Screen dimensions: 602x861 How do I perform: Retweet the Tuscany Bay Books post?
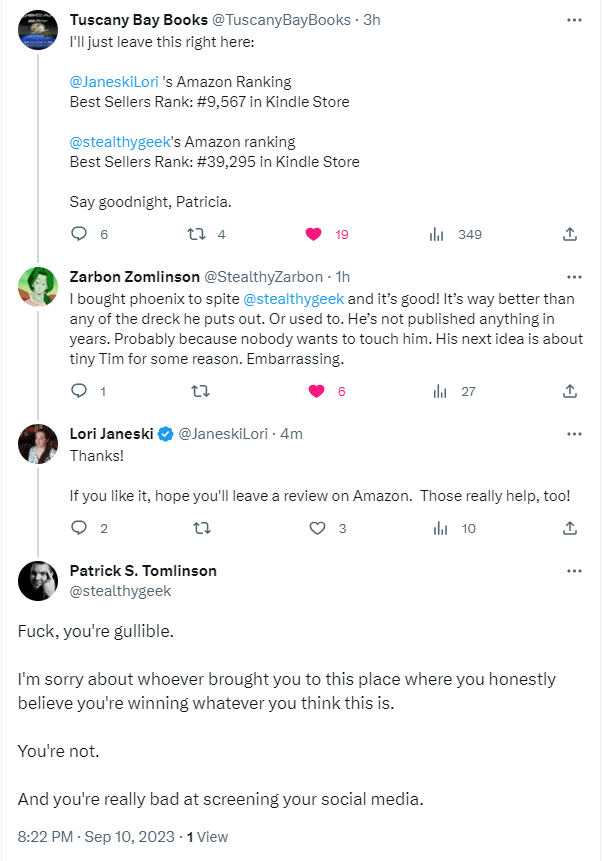tap(197, 234)
